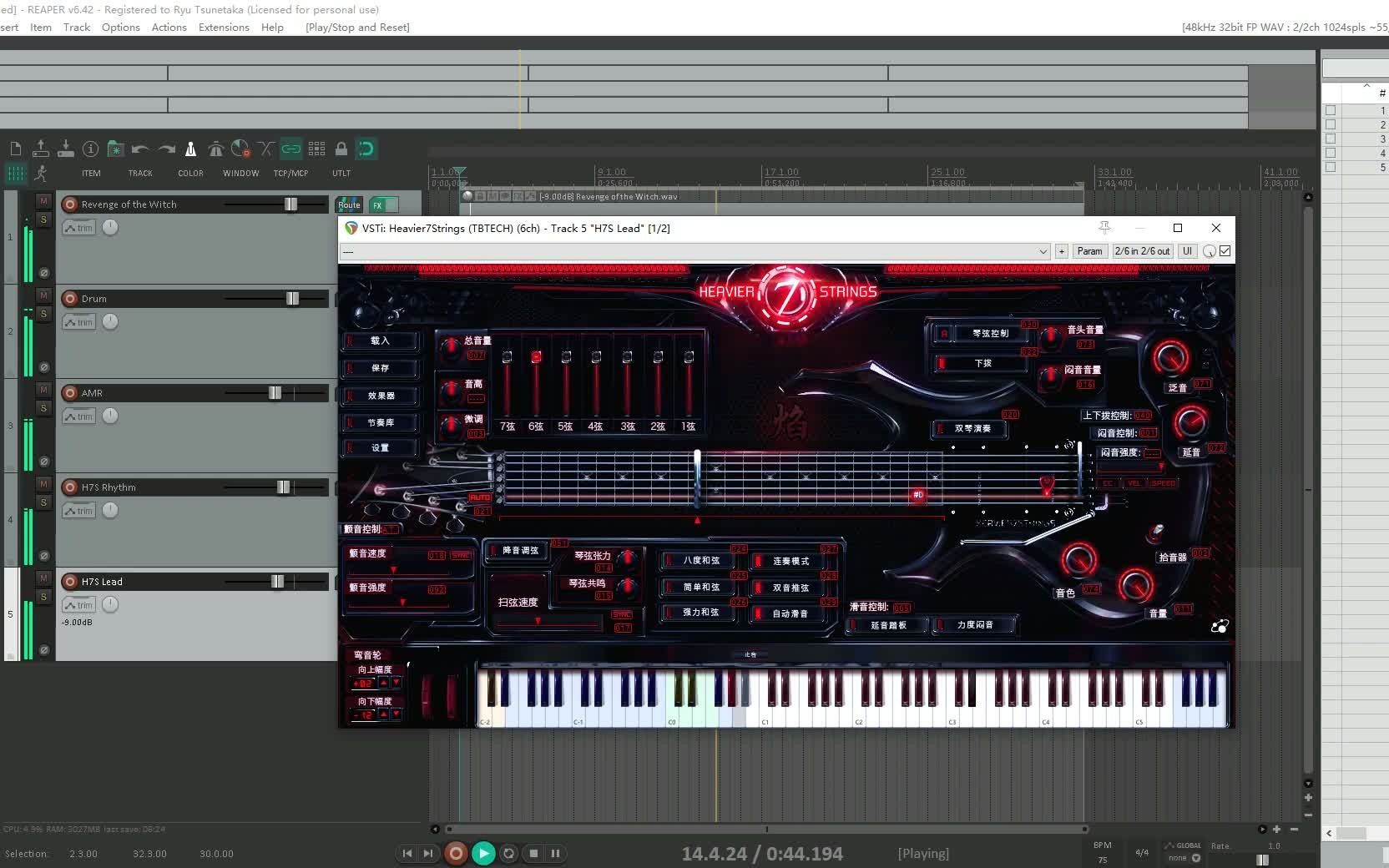Toggle the 降音调弦 drop tuning switch
The image size is (1389, 868).
pyautogui.click(x=518, y=551)
